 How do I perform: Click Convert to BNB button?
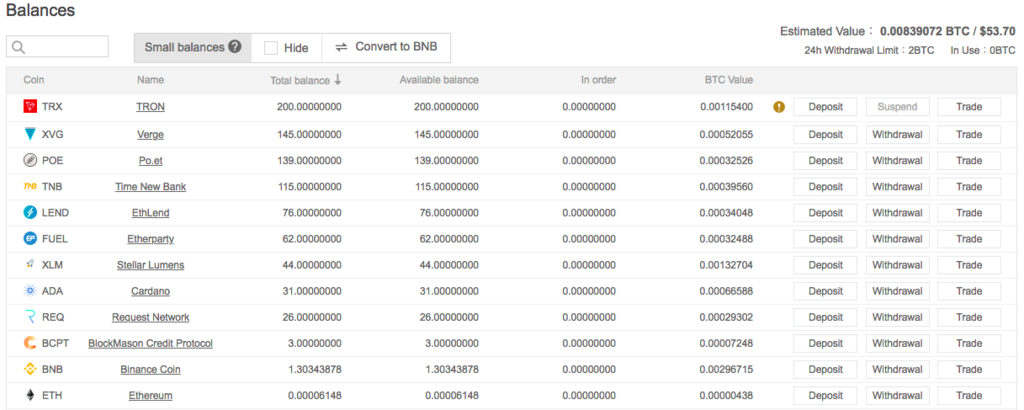[x=386, y=48]
